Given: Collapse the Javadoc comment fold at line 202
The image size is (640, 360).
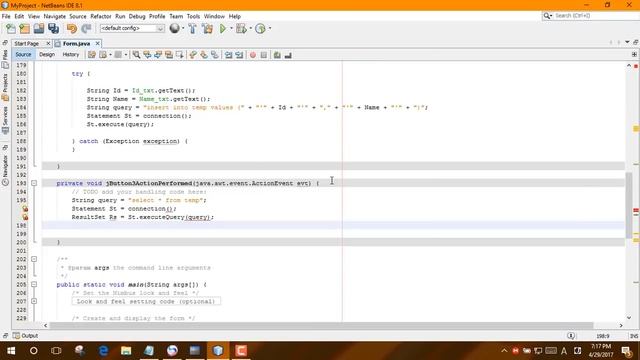Looking at the screenshot, I should point(34,259).
